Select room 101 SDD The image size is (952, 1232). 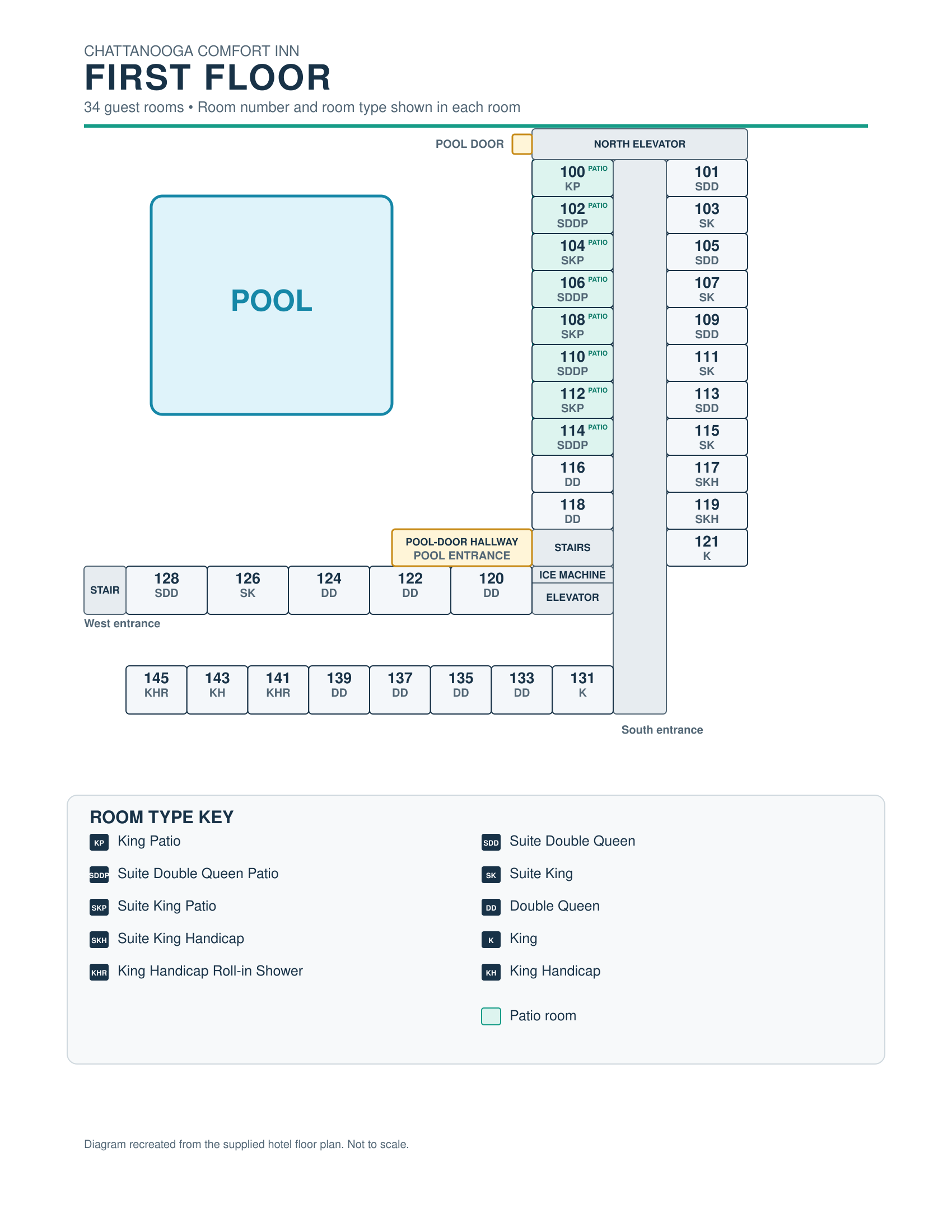point(707,178)
